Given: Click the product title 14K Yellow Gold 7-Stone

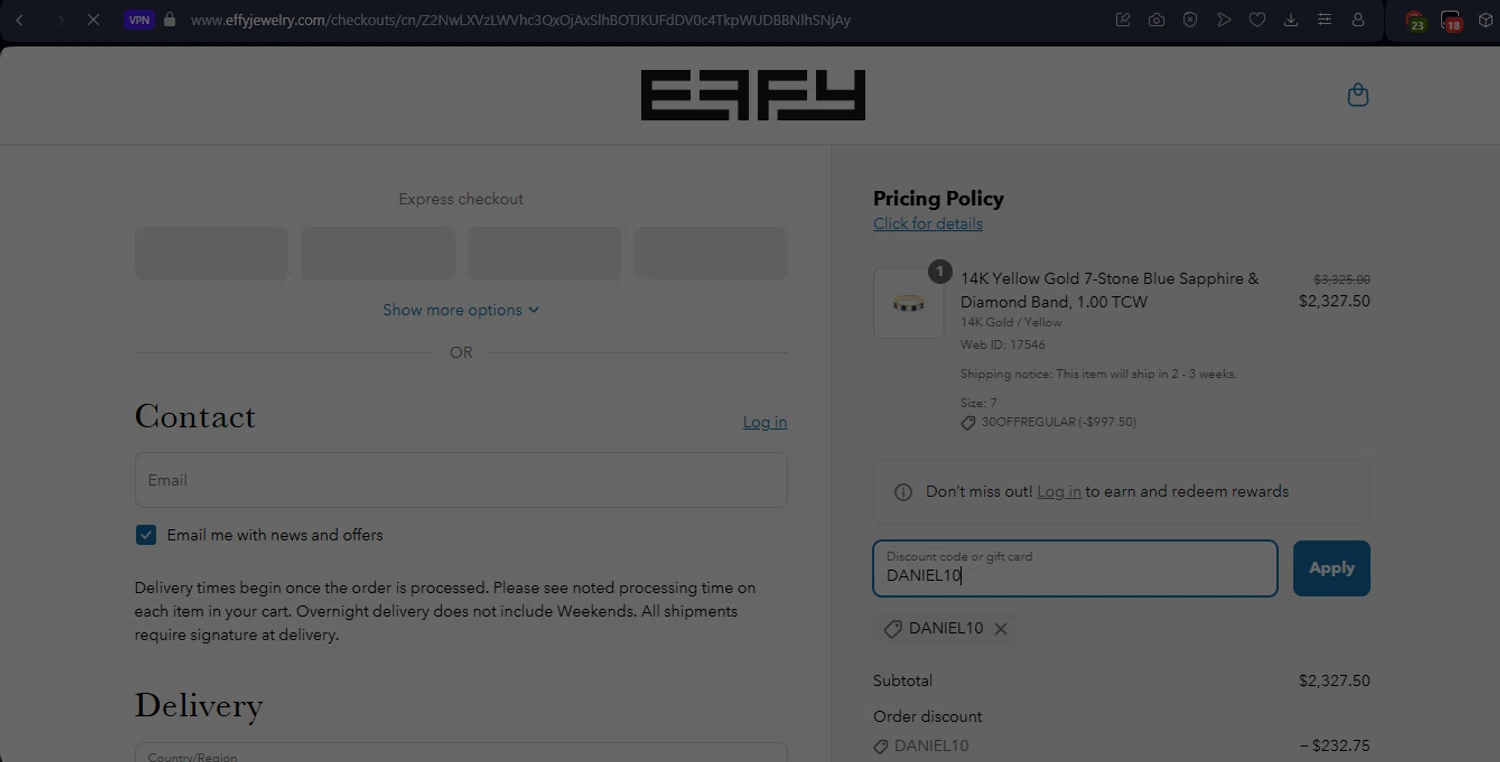Looking at the screenshot, I should click(1110, 290).
